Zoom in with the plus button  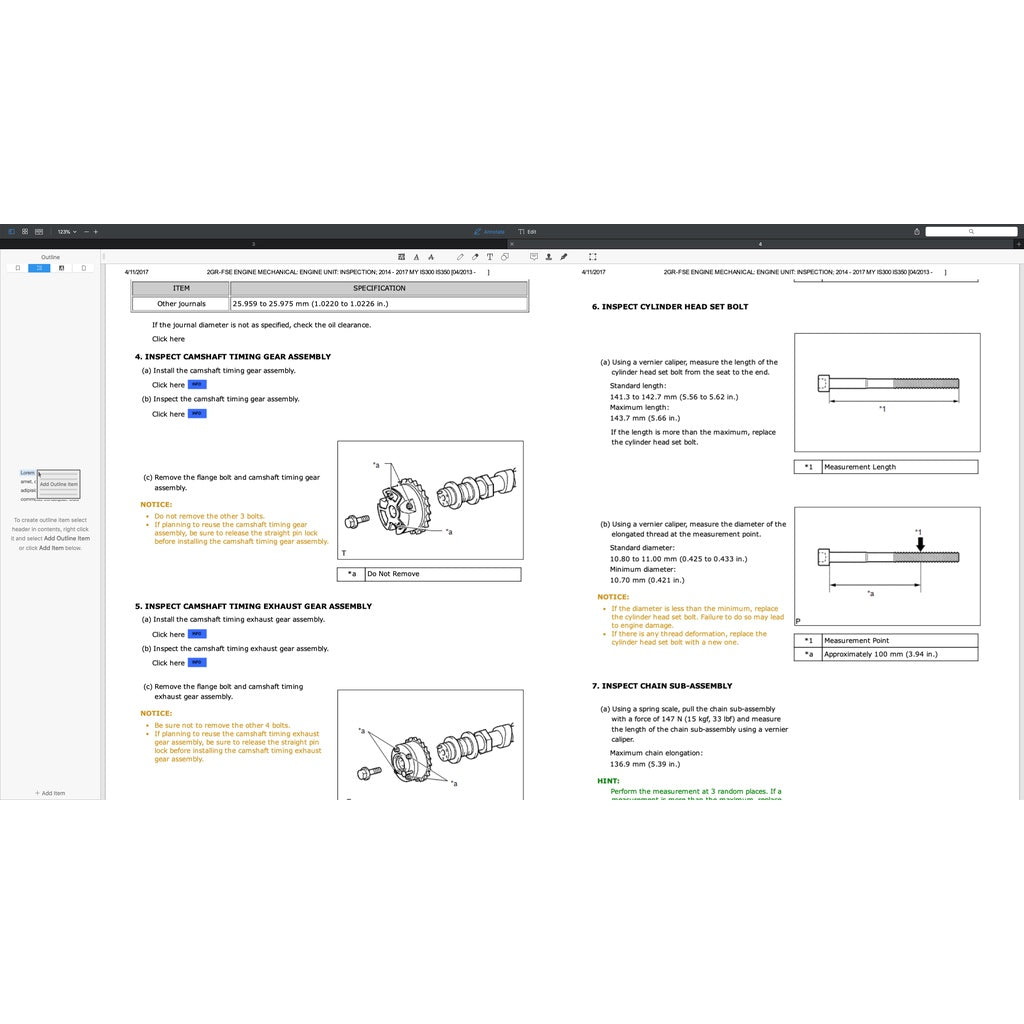coord(96,231)
